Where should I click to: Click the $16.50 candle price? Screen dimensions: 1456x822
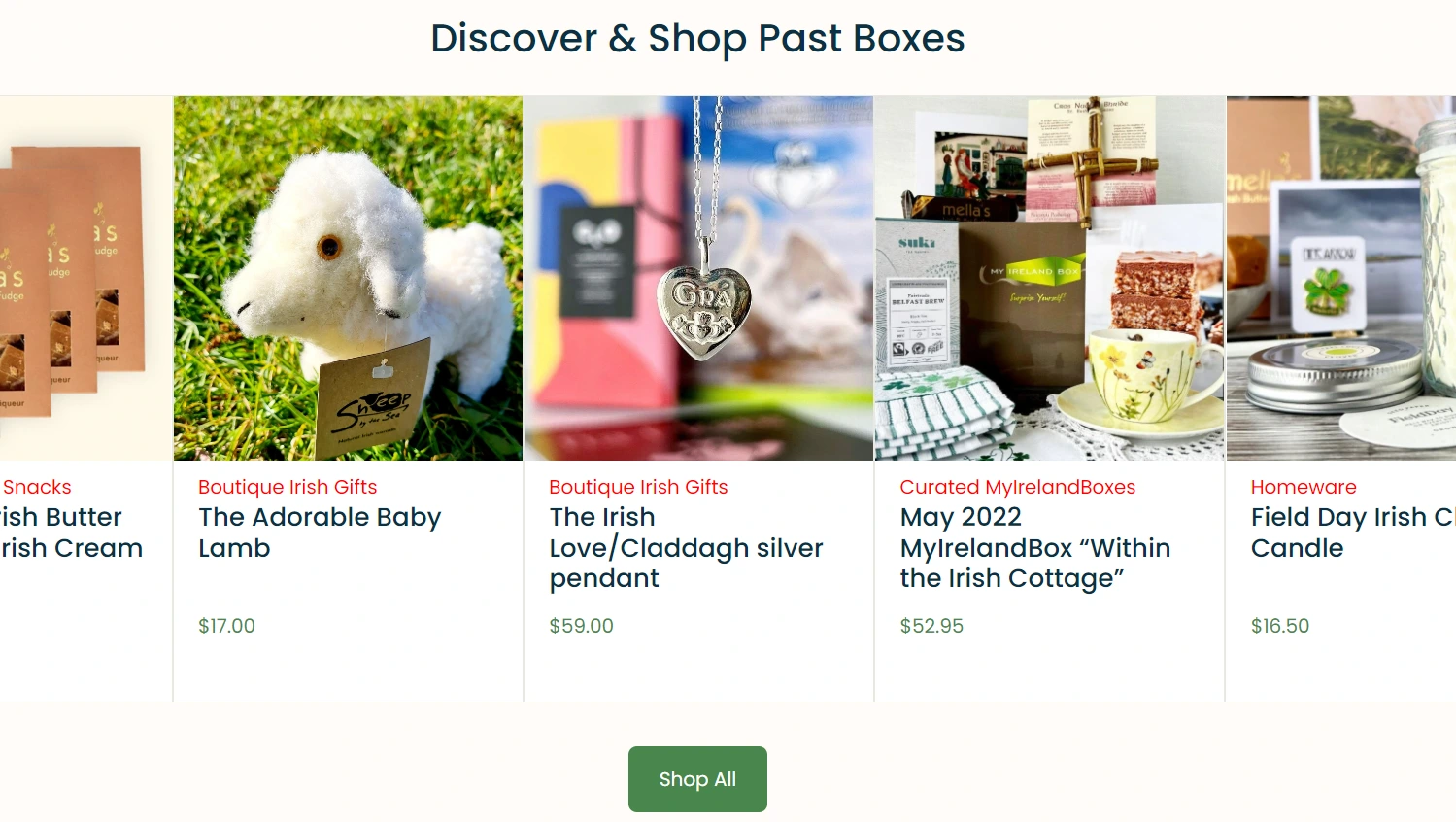pyautogui.click(x=1280, y=626)
